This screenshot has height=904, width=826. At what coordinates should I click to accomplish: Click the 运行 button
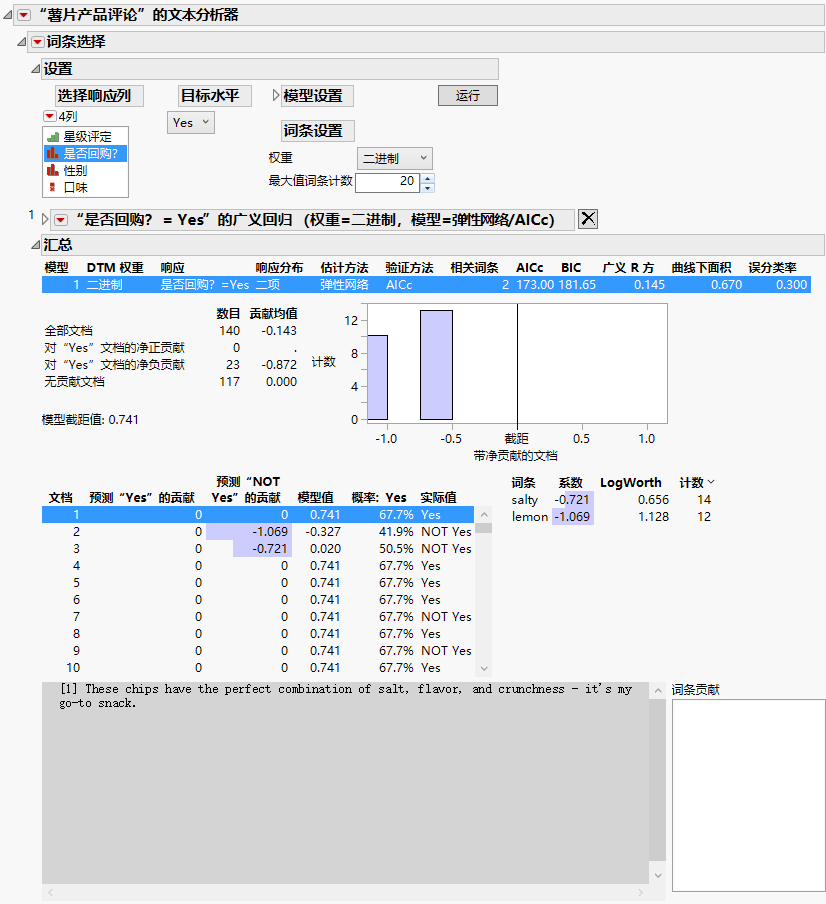[467, 96]
